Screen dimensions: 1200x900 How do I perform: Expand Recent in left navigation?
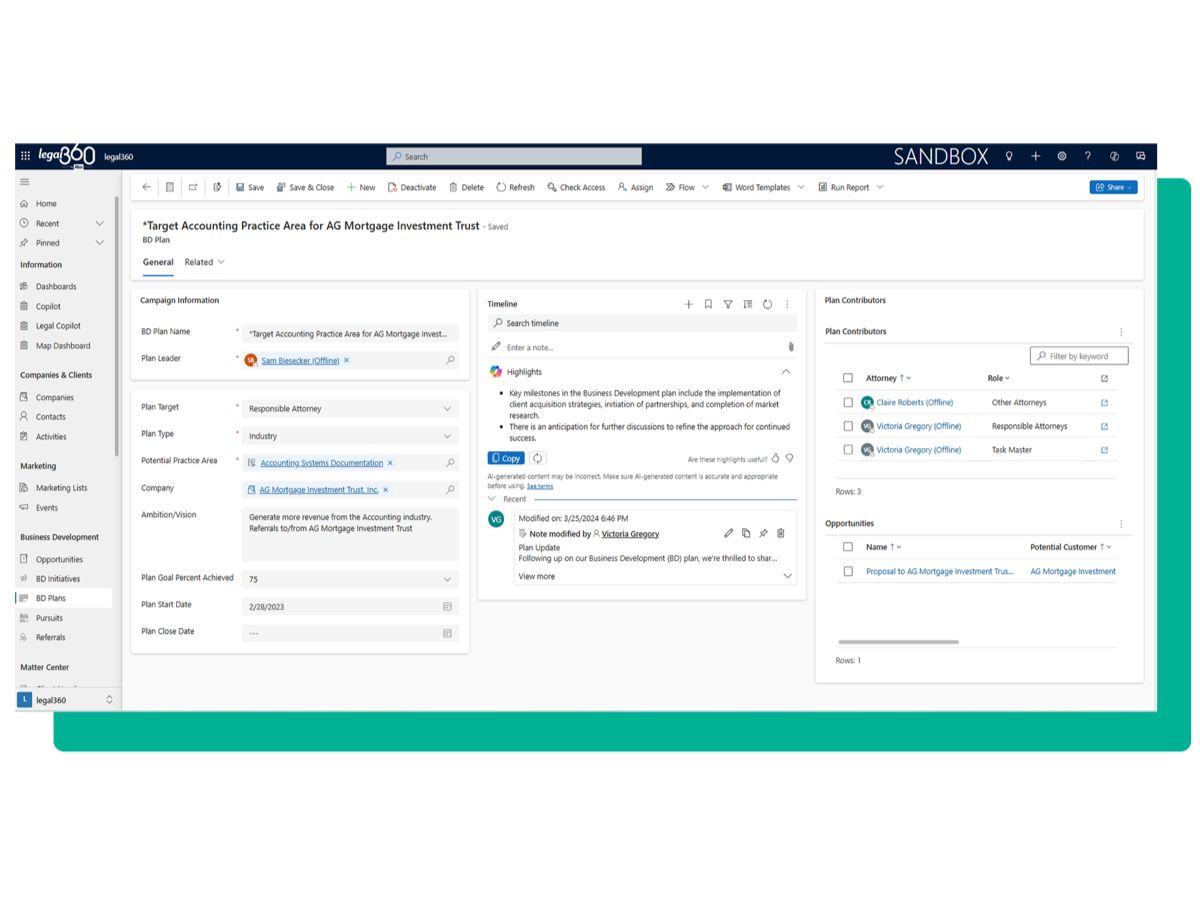click(99, 223)
